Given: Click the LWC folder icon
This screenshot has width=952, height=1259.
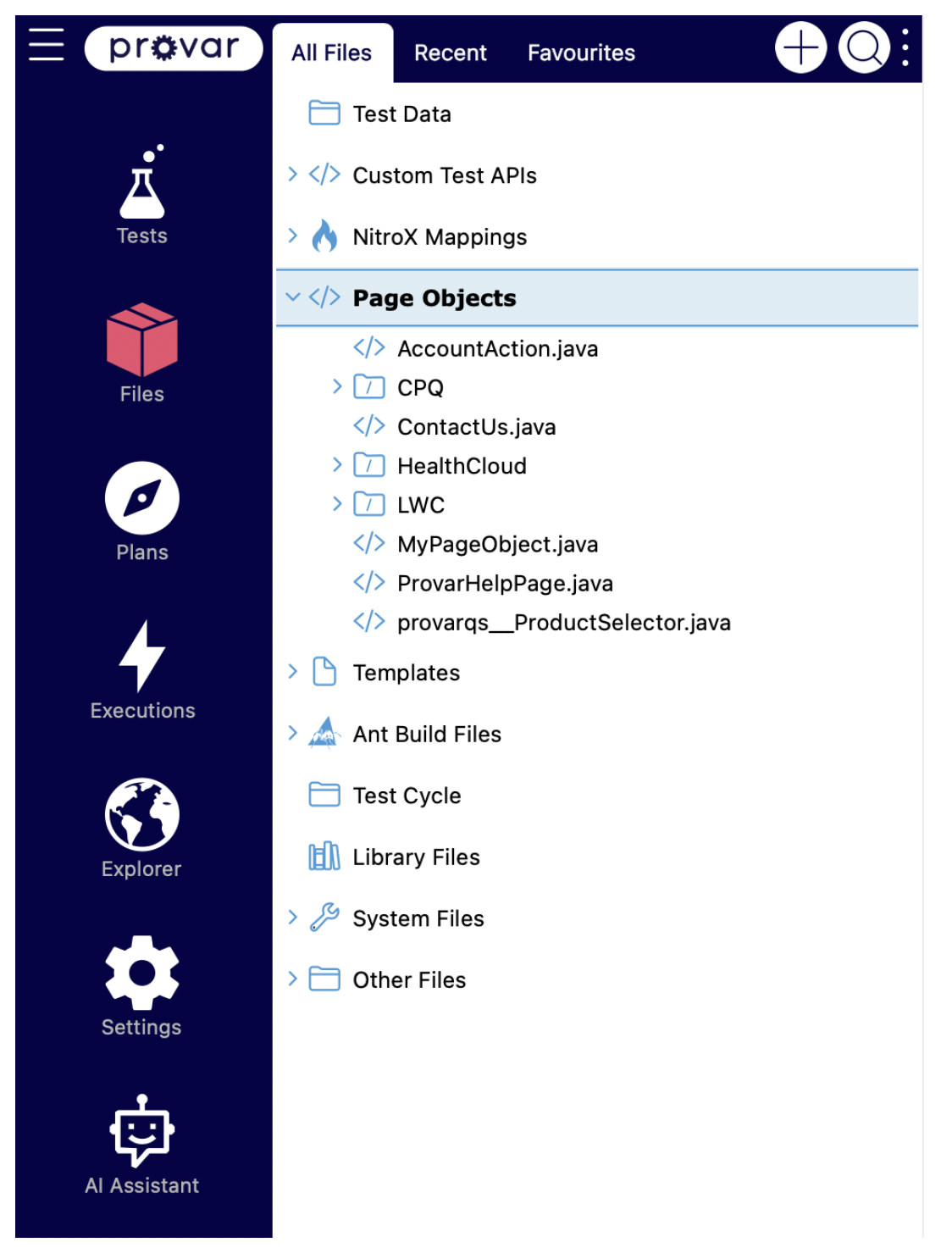Looking at the screenshot, I should (x=369, y=504).
